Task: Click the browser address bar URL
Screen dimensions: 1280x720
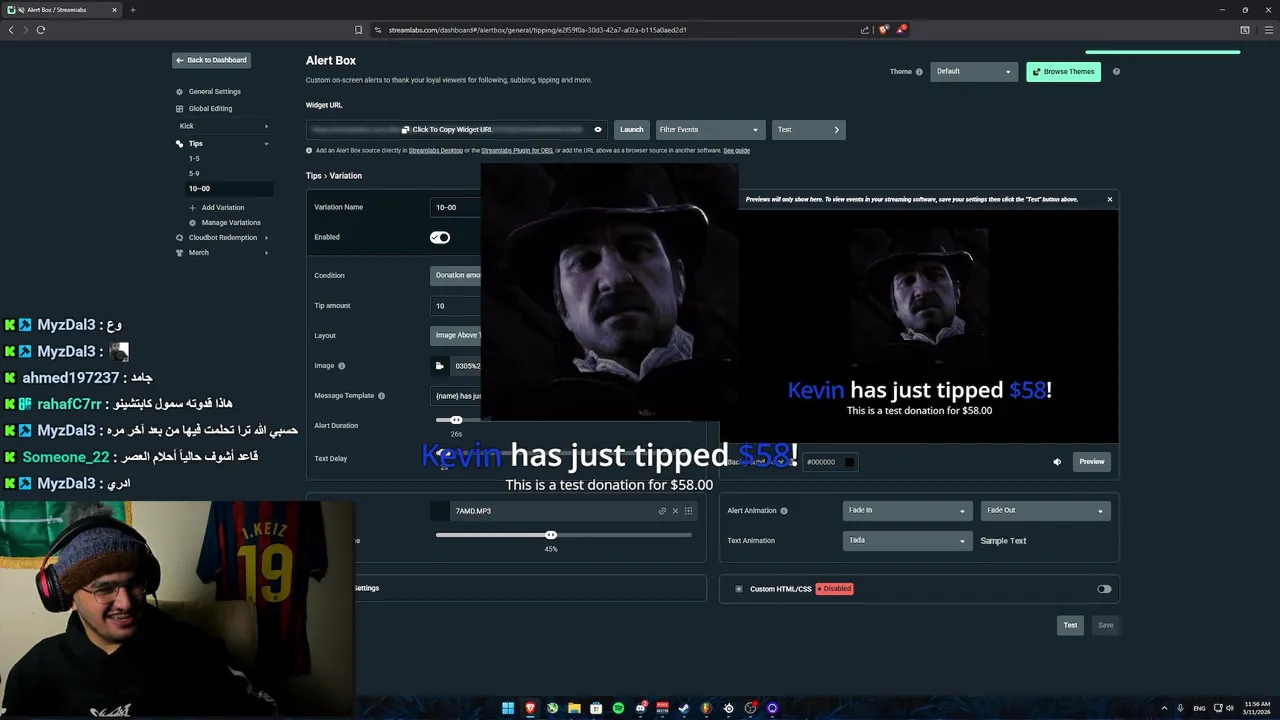Action: pyautogui.click(x=537, y=30)
